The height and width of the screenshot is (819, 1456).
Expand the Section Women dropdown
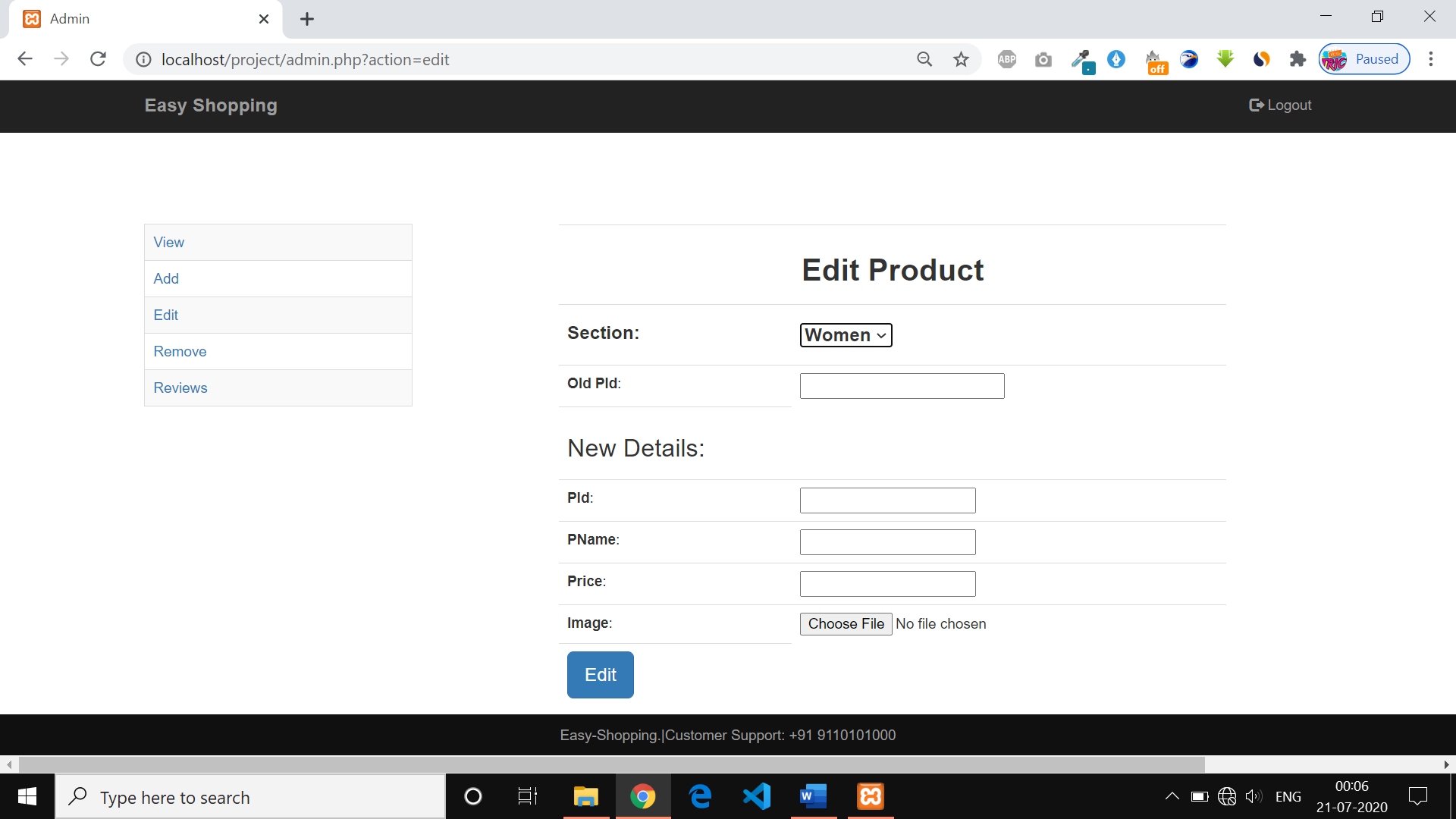pos(846,335)
